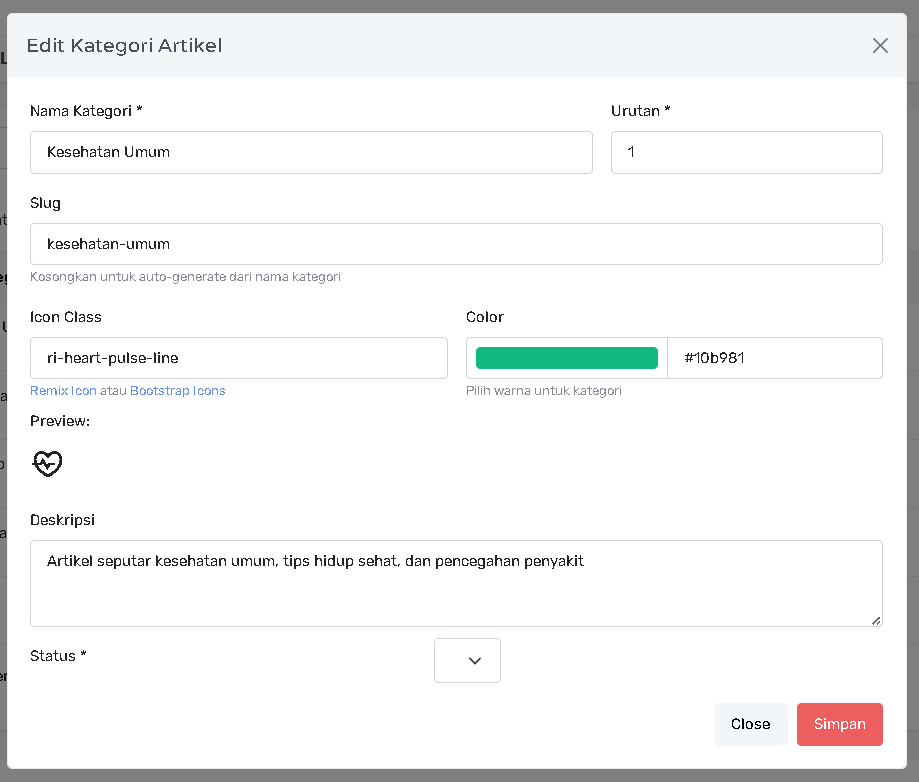The width and height of the screenshot is (919, 782).
Task: Click the Icon Class label
Action: pos(66,317)
